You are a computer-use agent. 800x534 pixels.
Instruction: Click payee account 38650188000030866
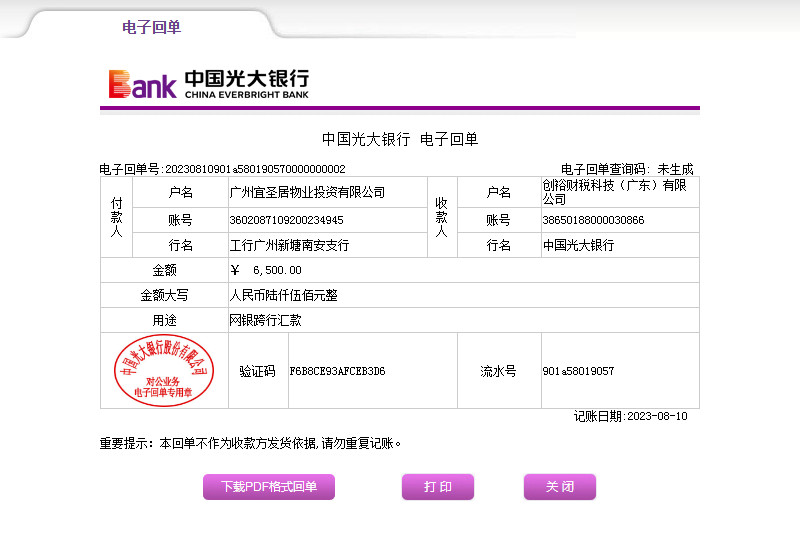coord(593,220)
